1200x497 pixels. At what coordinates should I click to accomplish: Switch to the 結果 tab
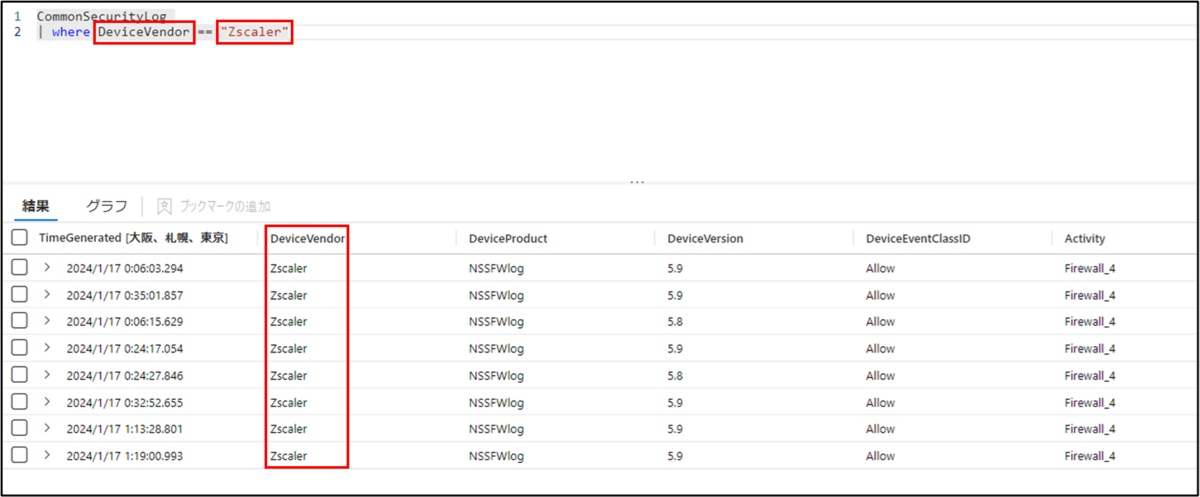click(36, 206)
